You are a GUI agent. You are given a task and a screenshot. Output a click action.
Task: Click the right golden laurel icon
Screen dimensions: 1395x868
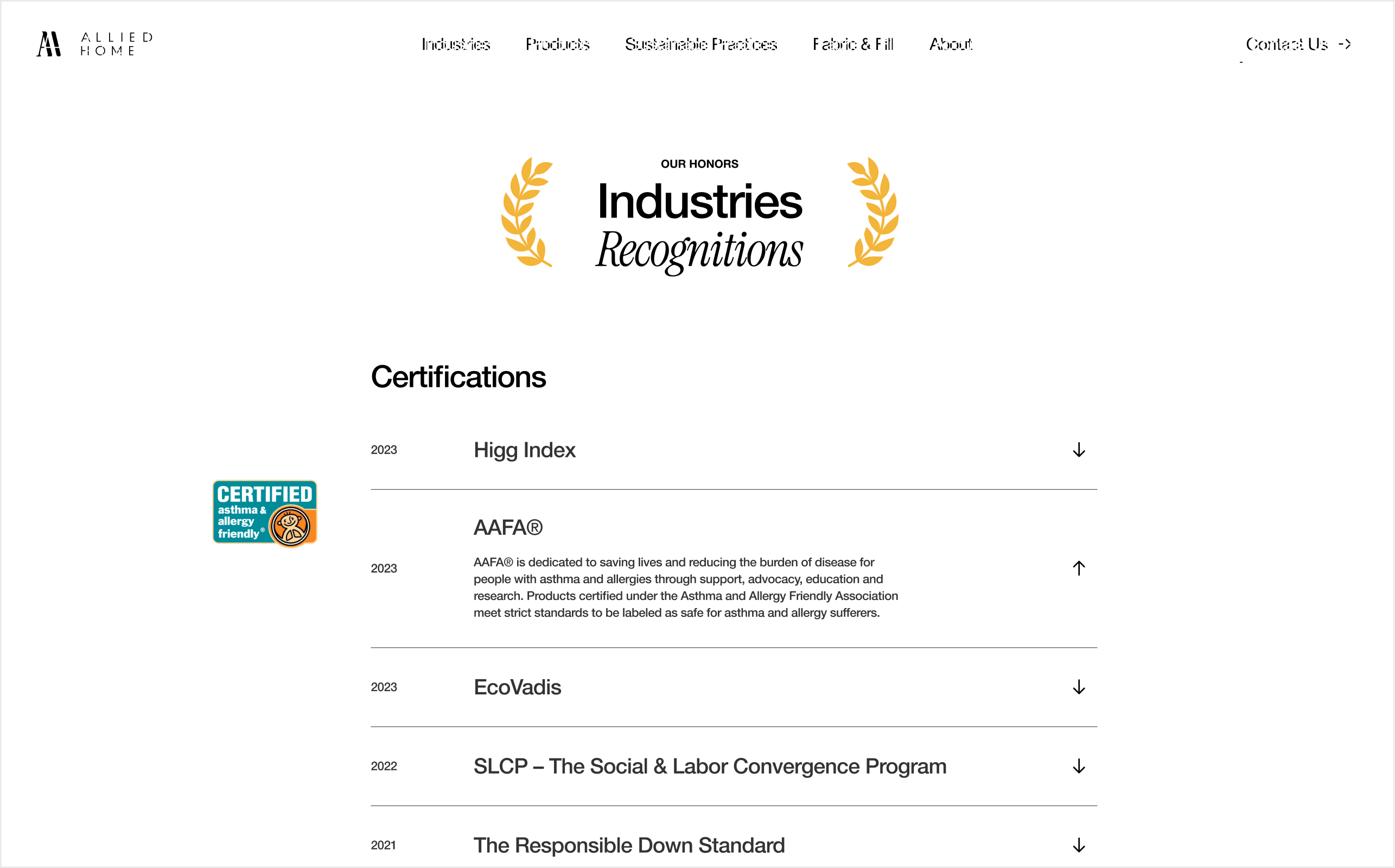[873, 213]
